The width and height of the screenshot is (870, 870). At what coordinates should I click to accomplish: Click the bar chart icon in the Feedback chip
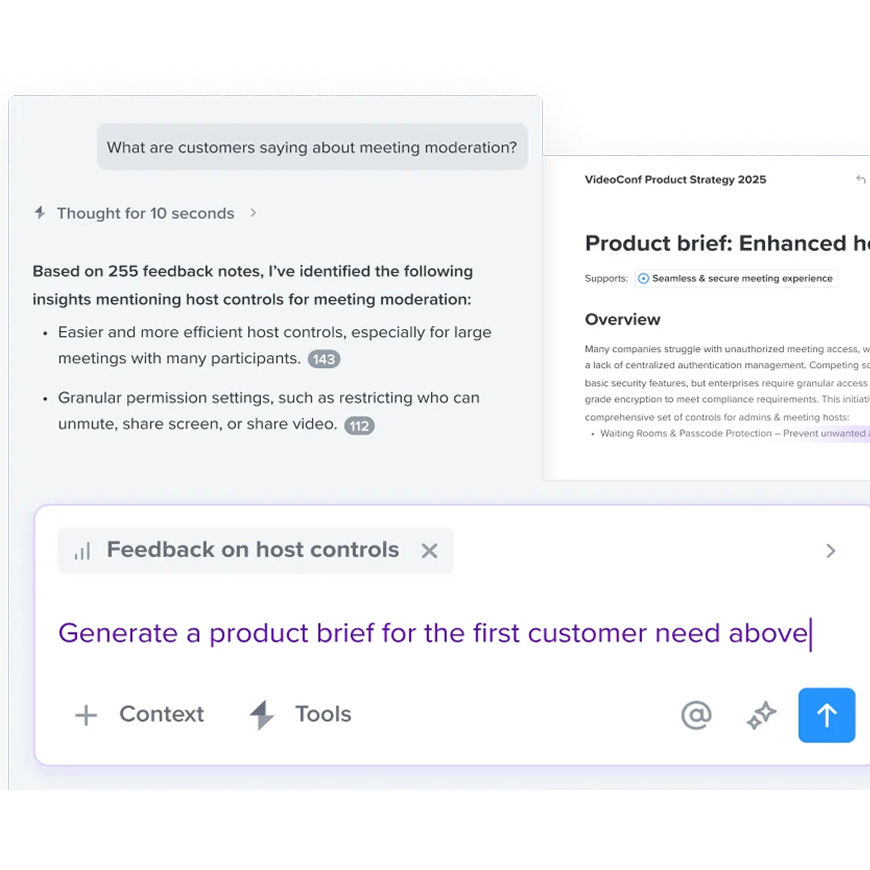click(x=82, y=551)
